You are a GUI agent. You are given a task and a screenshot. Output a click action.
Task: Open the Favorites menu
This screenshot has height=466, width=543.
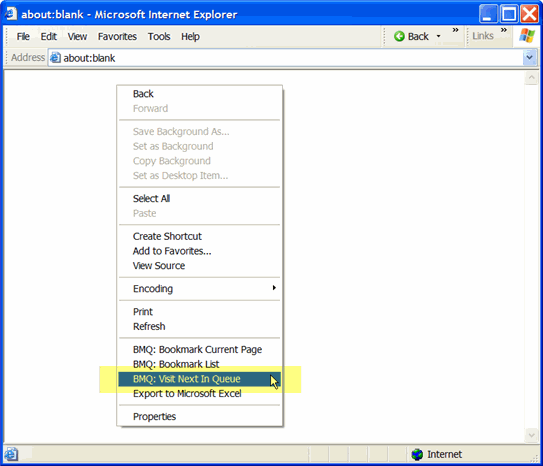(x=117, y=36)
